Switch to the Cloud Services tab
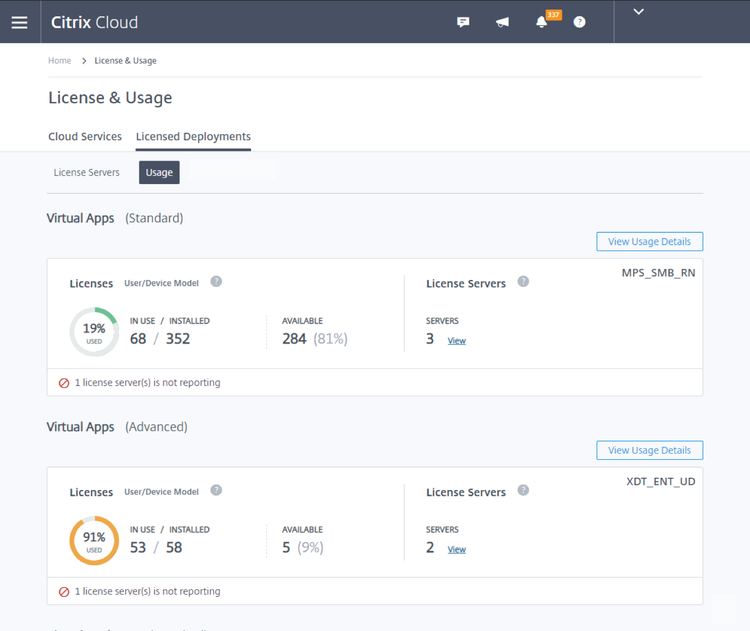Viewport: 750px width, 631px height. (x=85, y=136)
